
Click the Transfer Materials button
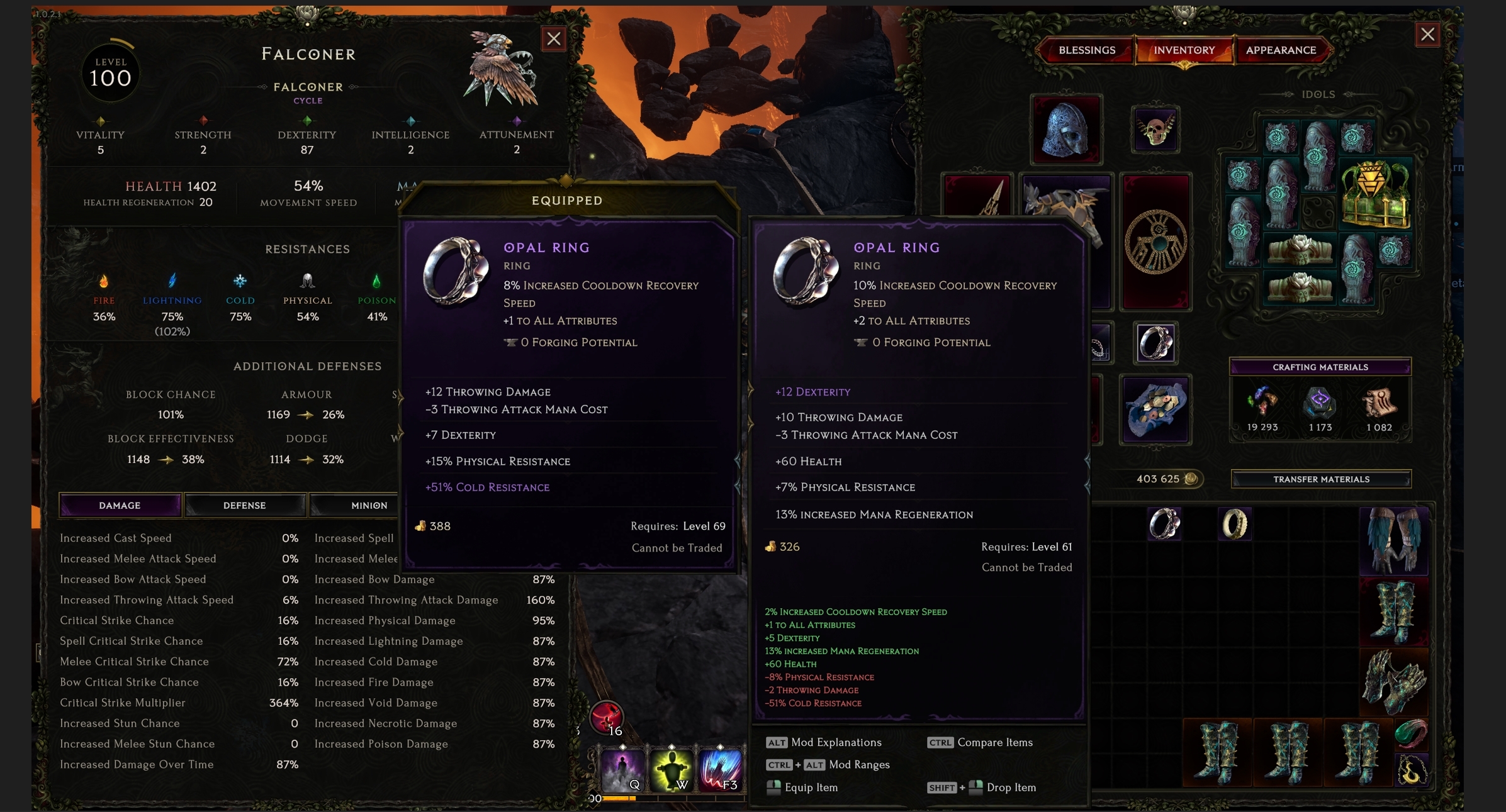tap(1321, 479)
